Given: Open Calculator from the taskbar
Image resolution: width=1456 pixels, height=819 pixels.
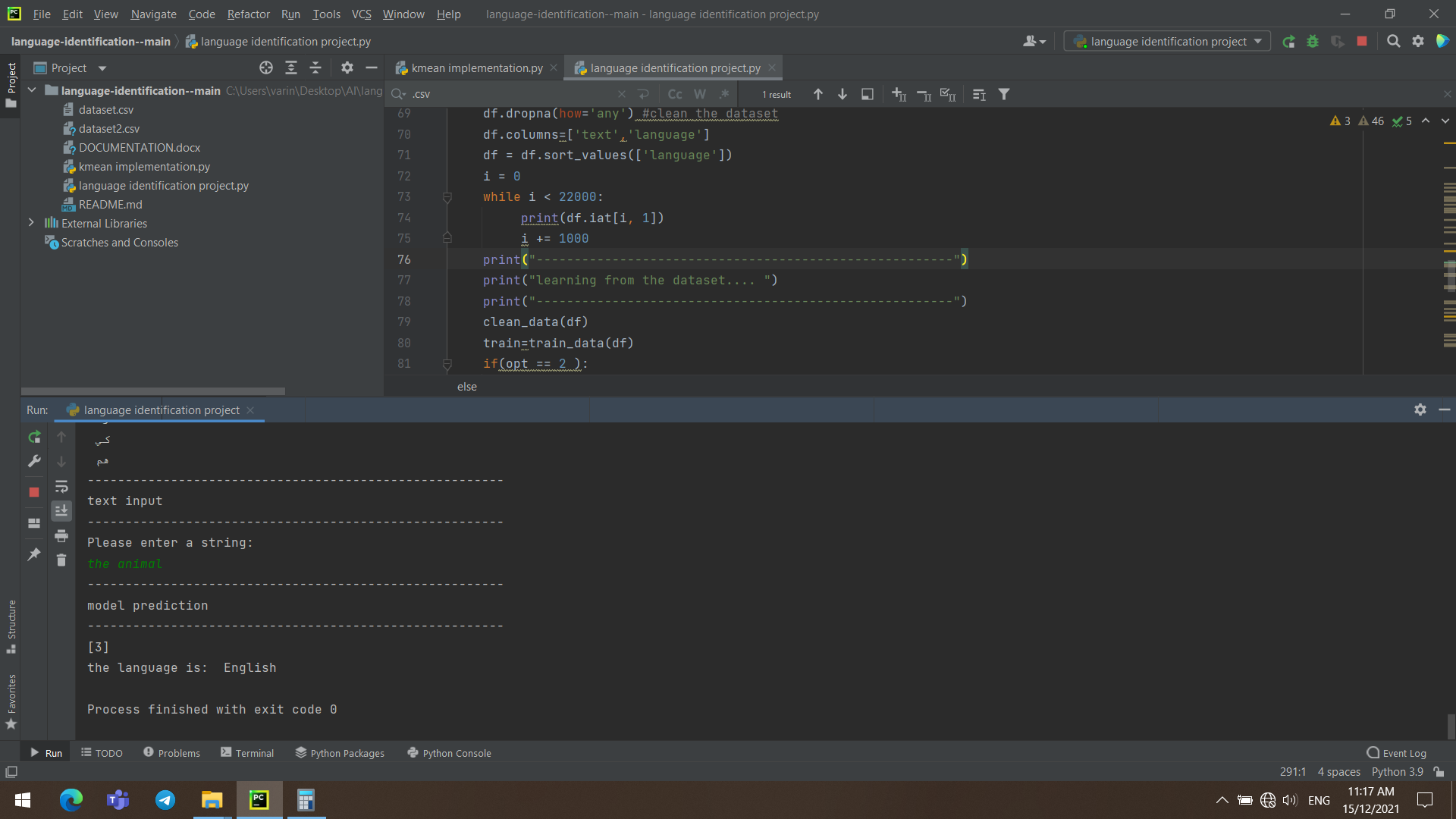Looking at the screenshot, I should tap(306, 799).
